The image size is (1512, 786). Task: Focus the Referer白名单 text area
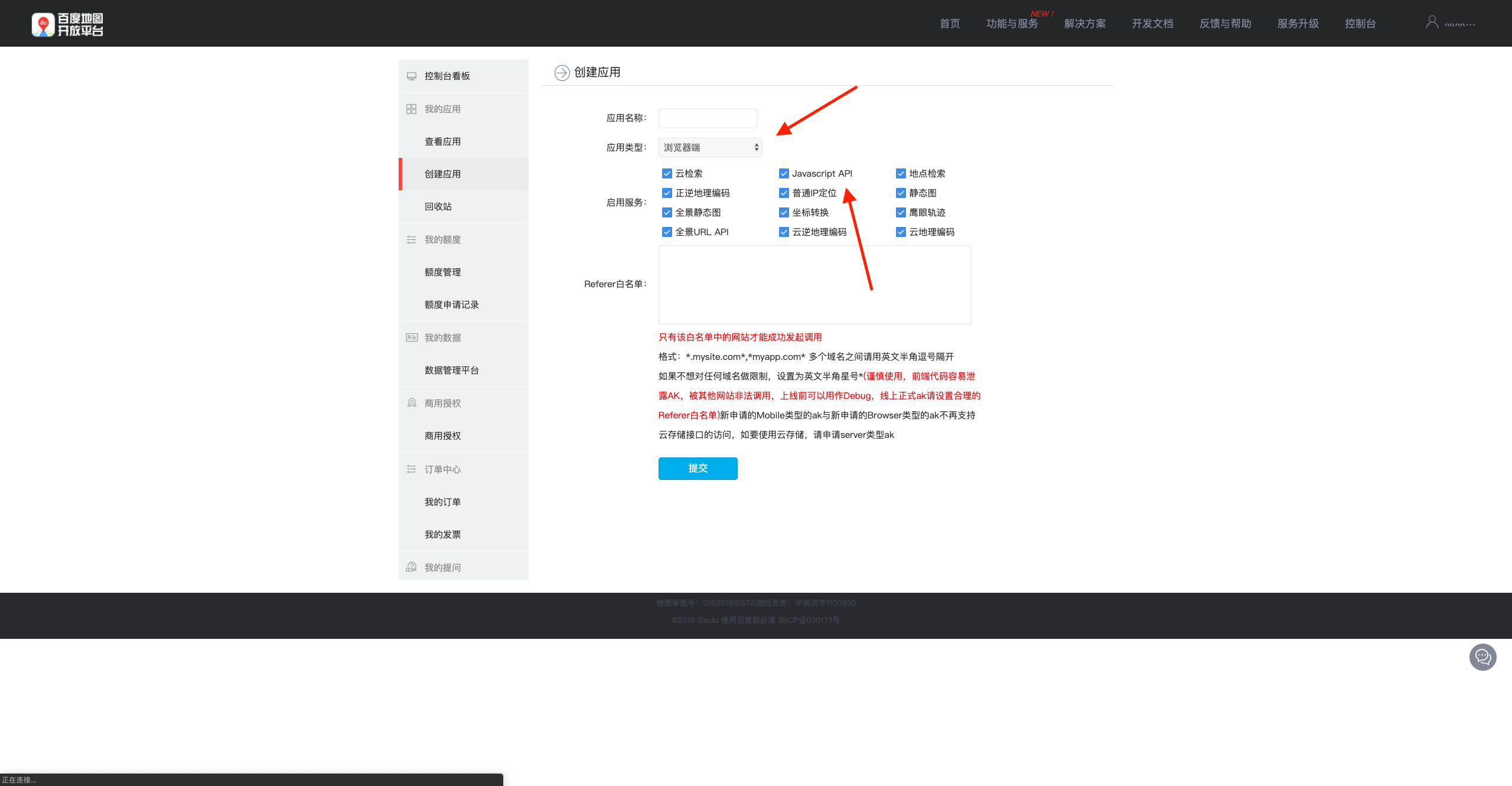point(814,285)
